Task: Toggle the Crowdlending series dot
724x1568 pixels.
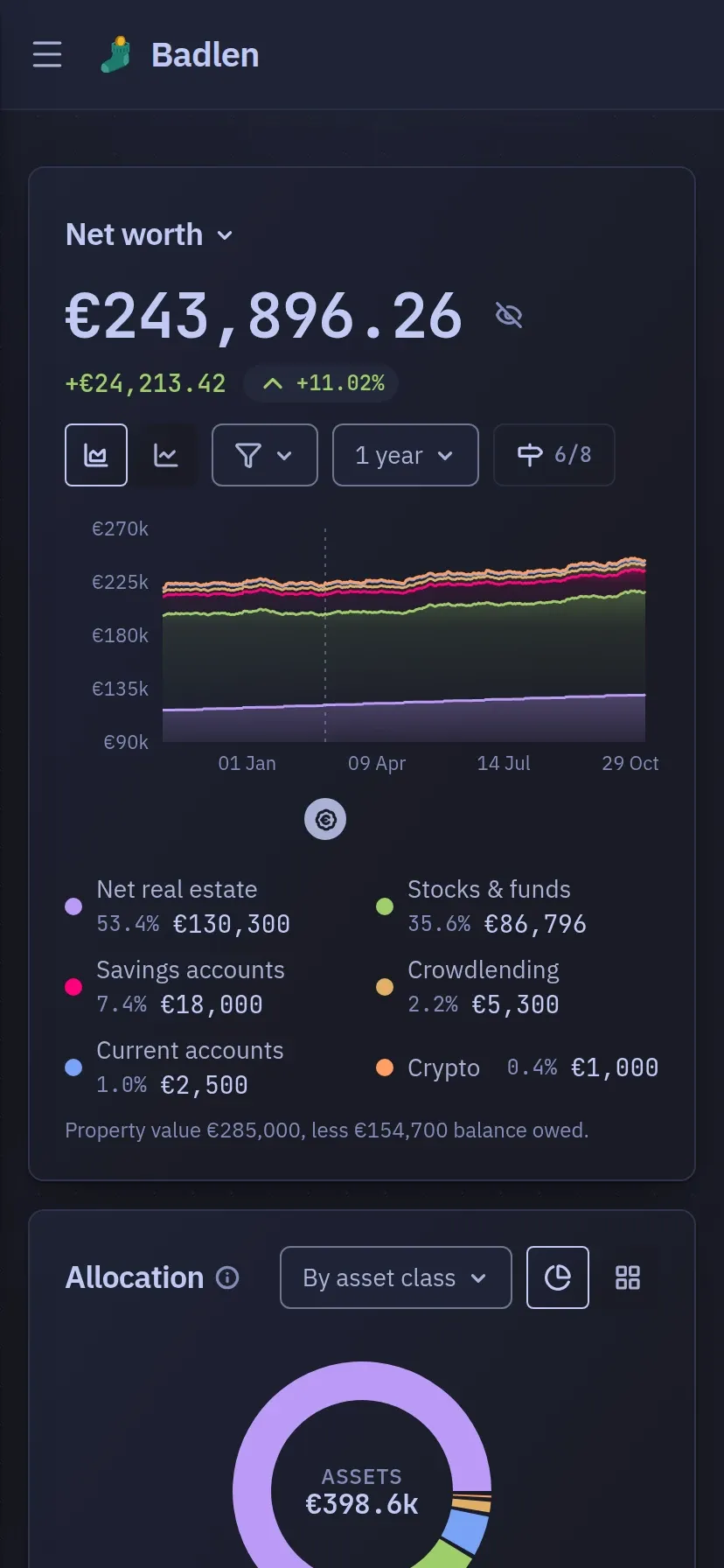Action: pyautogui.click(x=385, y=987)
